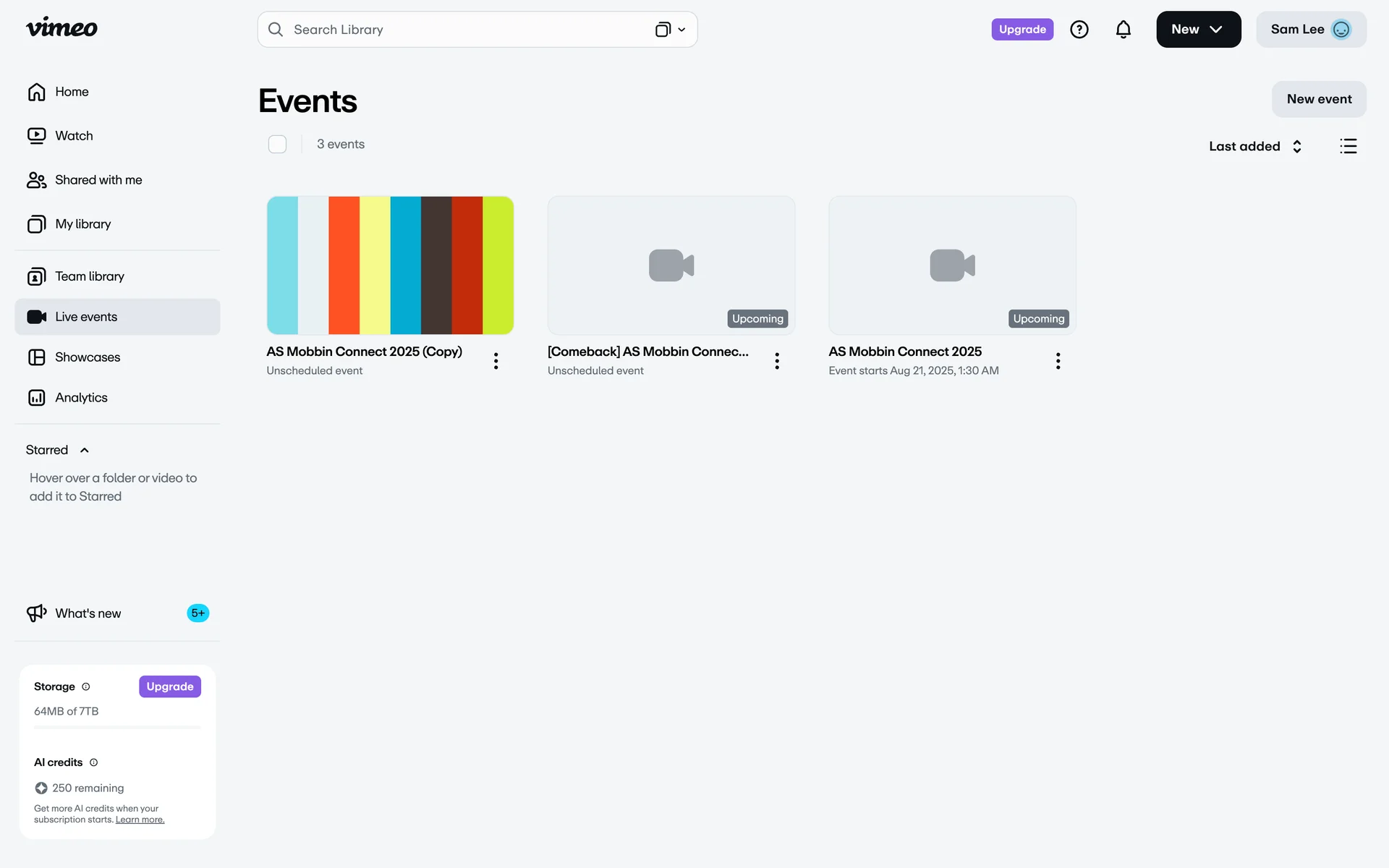Change Last added sort order
1389x868 pixels.
click(1255, 146)
